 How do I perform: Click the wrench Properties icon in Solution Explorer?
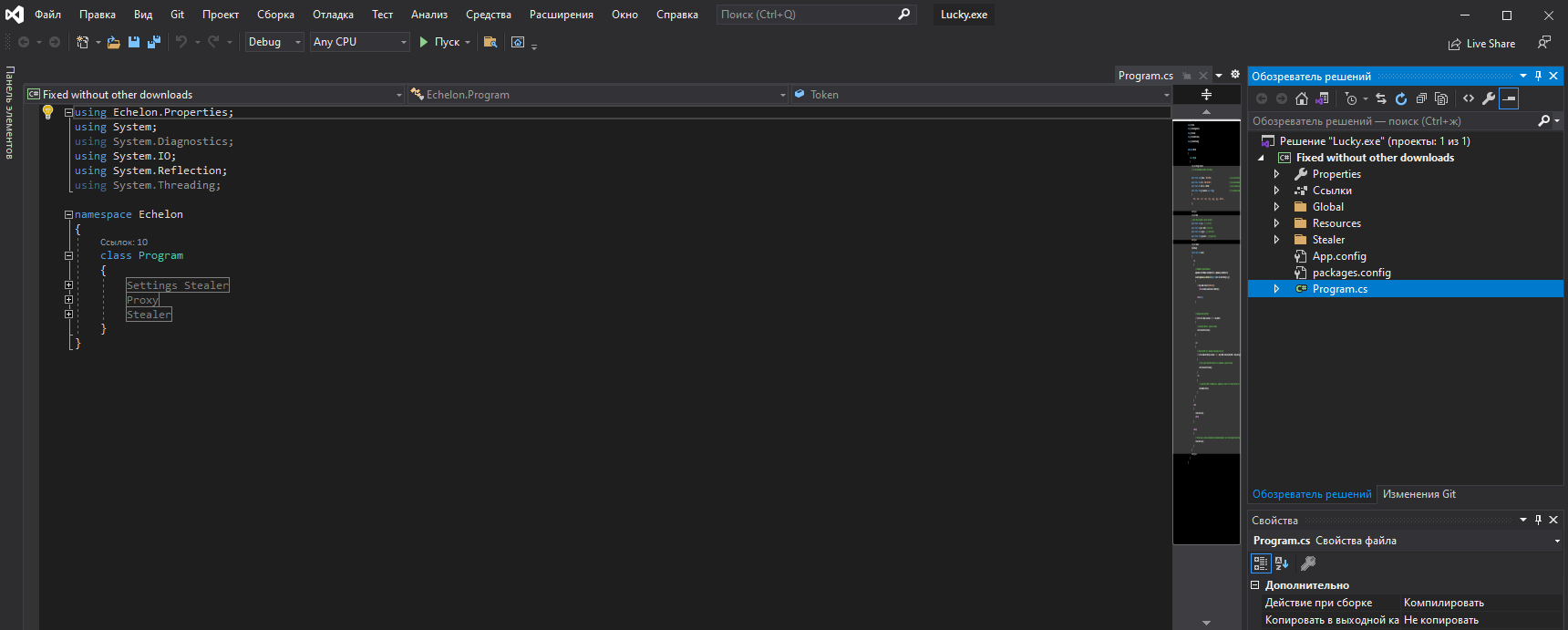click(x=1489, y=98)
